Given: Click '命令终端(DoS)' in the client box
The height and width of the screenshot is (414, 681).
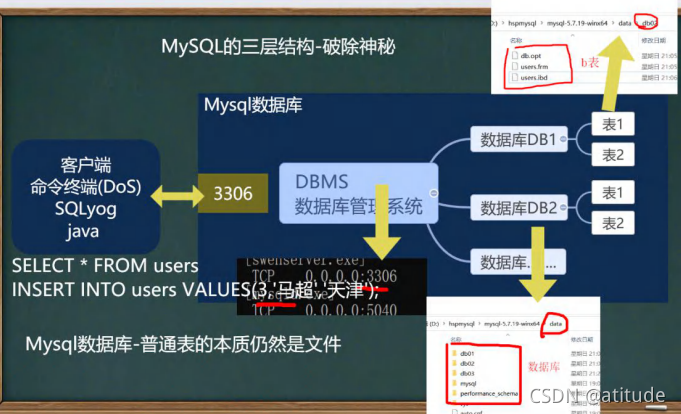Looking at the screenshot, I should click(86, 187).
